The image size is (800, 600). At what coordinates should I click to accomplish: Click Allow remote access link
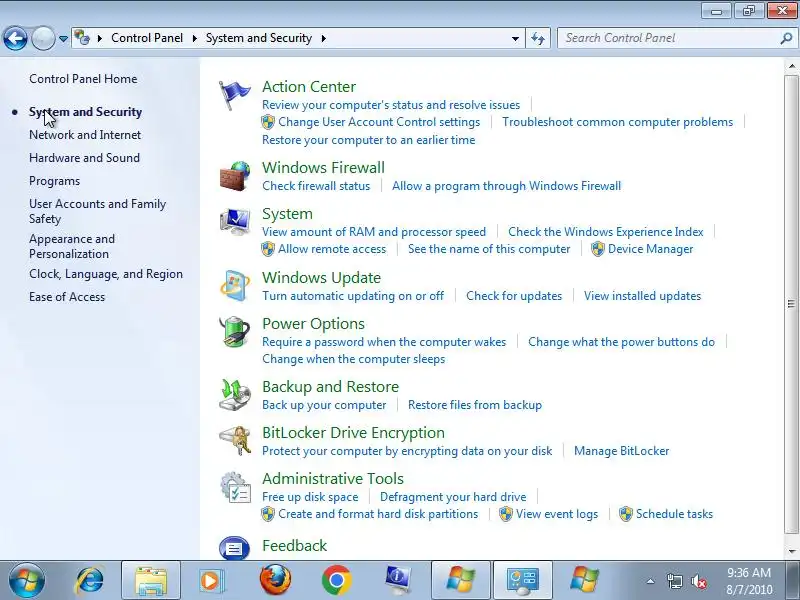[x=332, y=249]
